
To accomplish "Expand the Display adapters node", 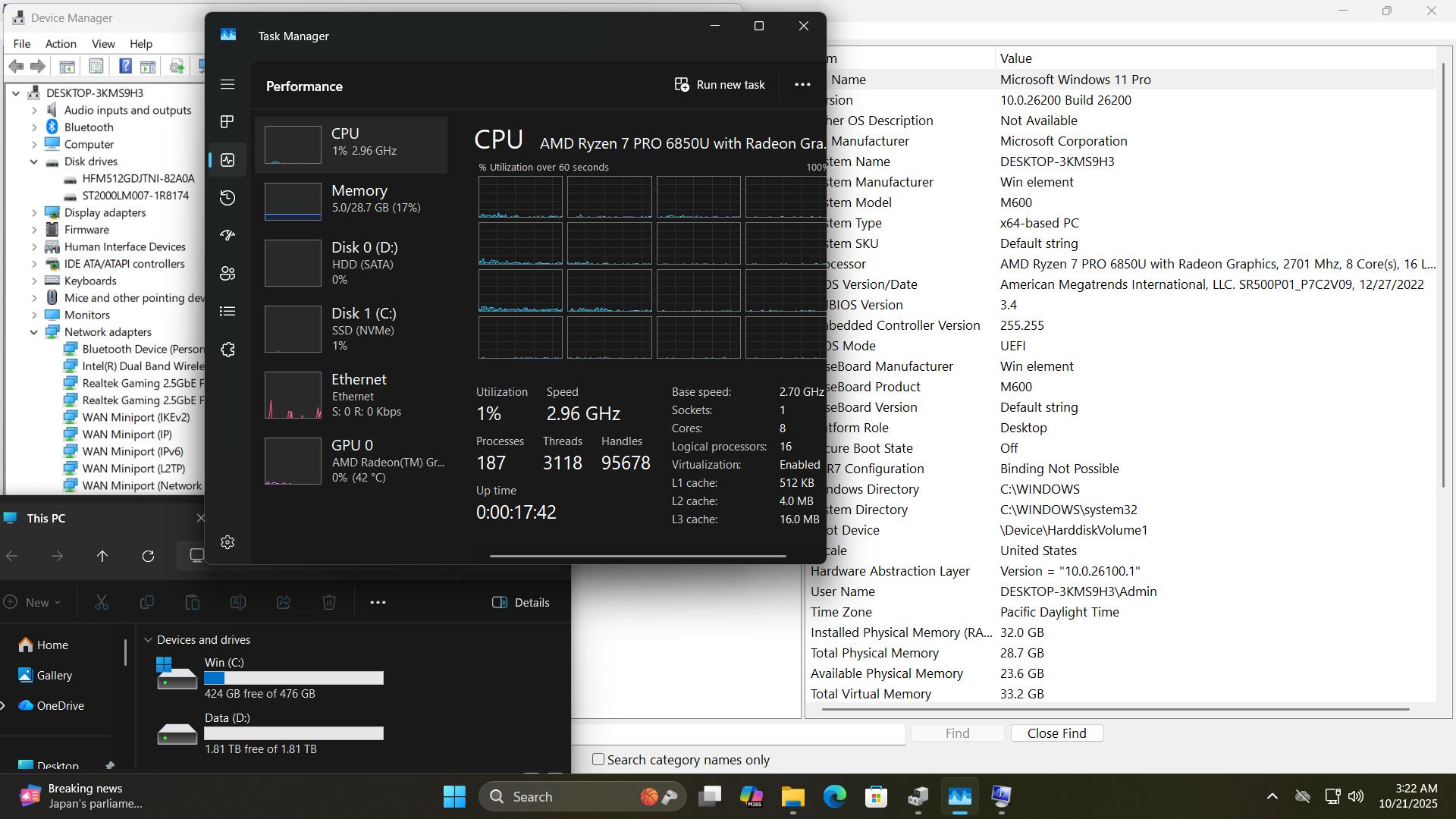I will point(34,212).
